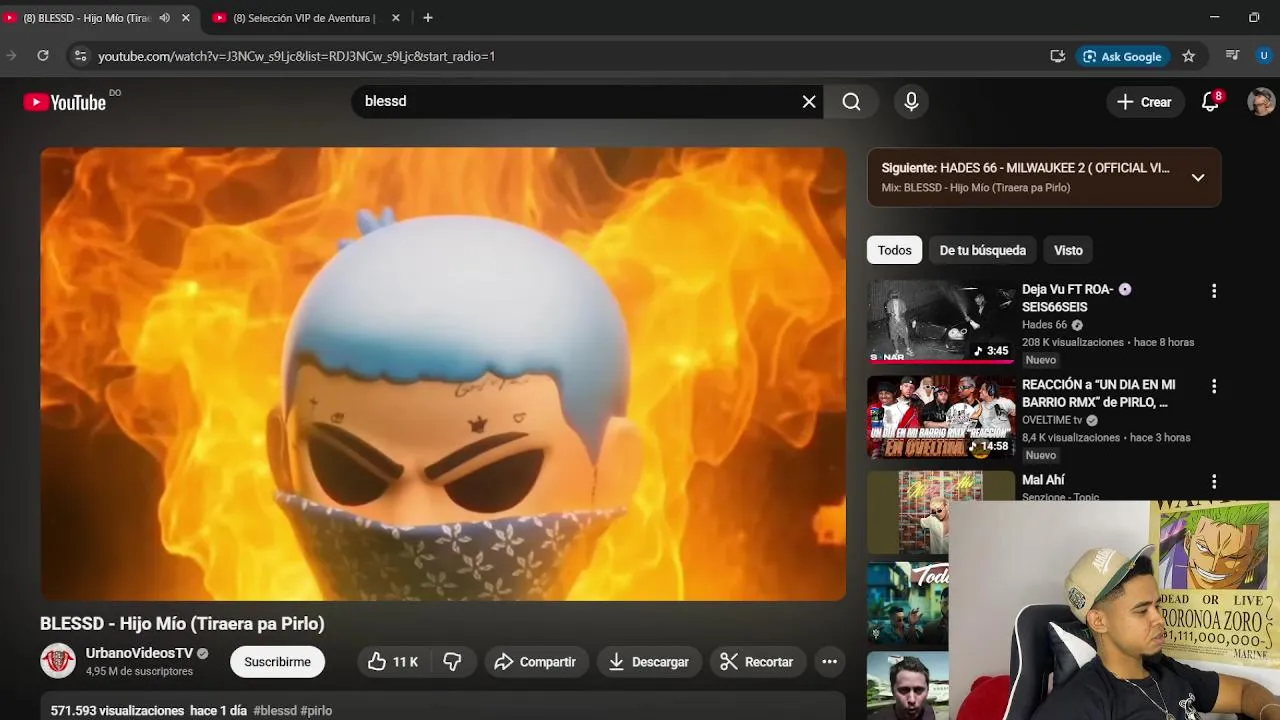Open options for Mal Ahí video
Image resolution: width=1280 pixels, height=720 pixels.
tap(1214, 481)
